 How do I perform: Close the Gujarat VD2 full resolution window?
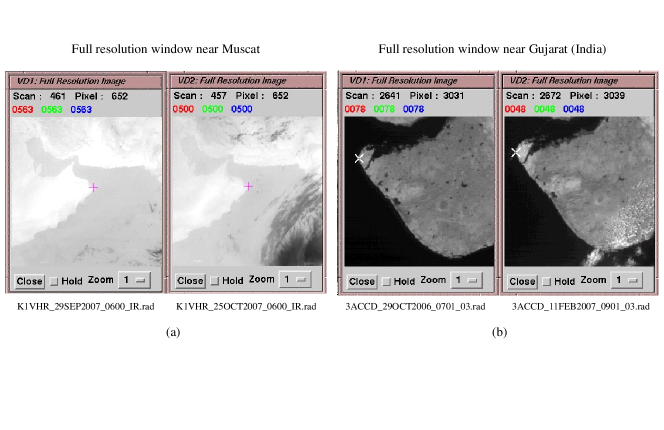click(522, 282)
